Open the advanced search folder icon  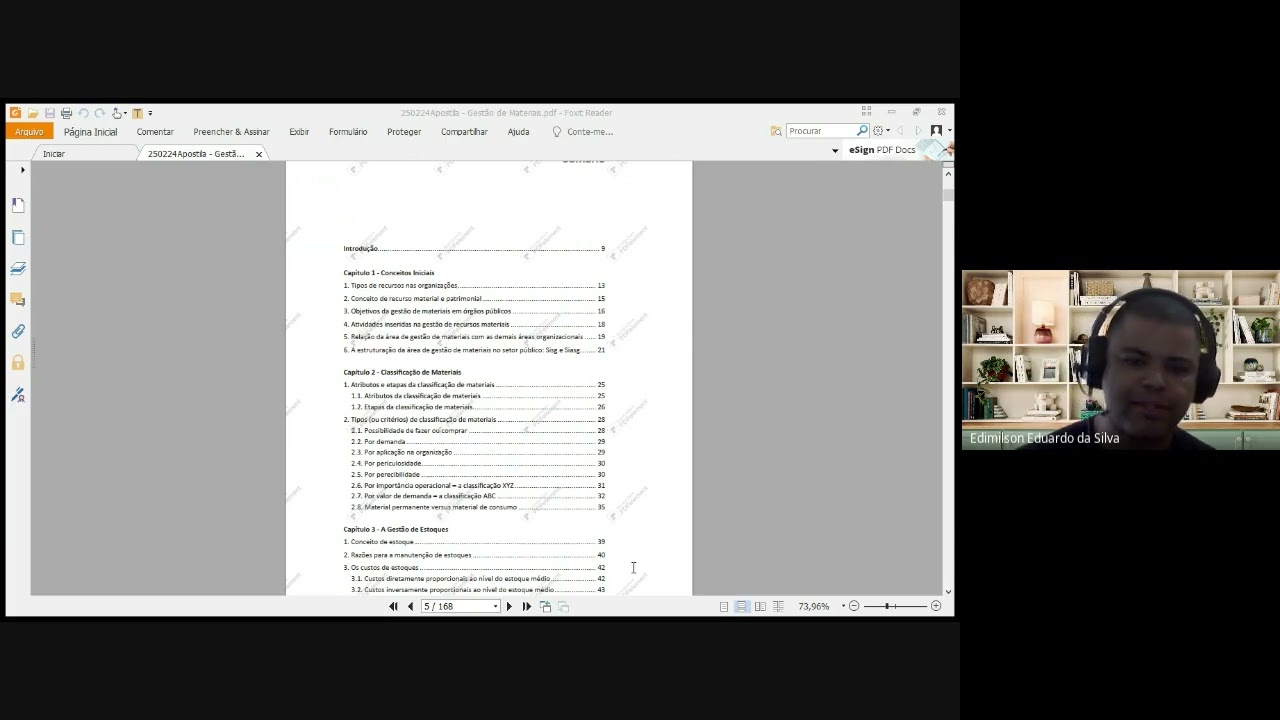(776, 131)
